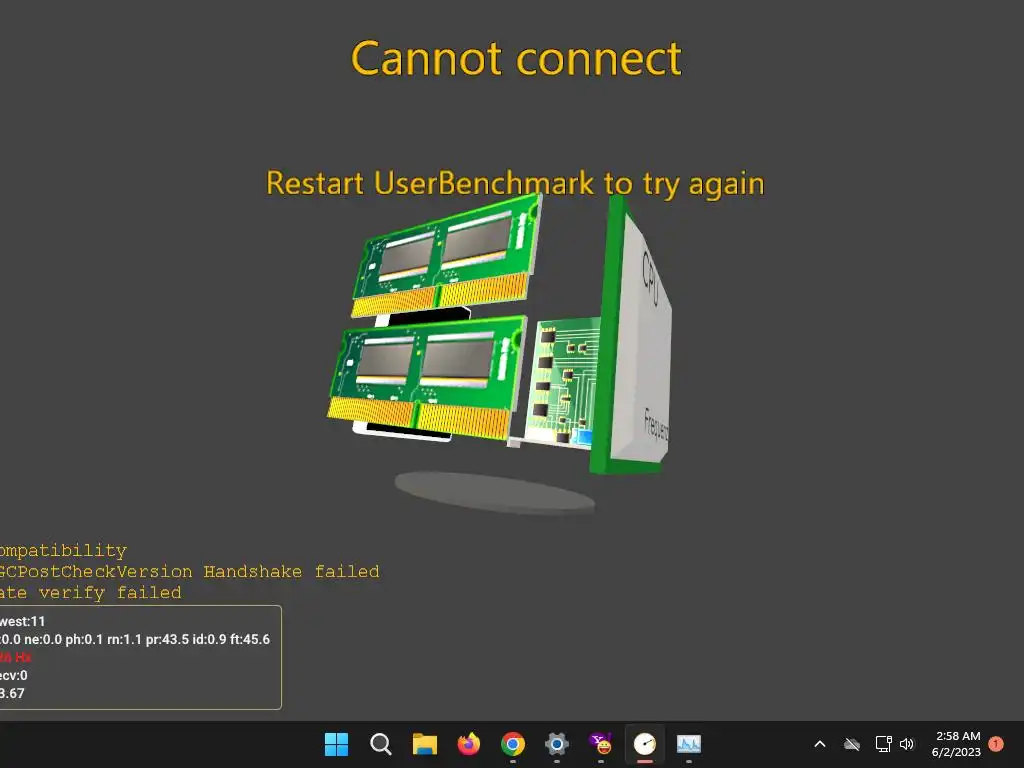This screenshot has height=768, width=1024.
Task: Click the 'west:11' debug line
Action: 22,621
